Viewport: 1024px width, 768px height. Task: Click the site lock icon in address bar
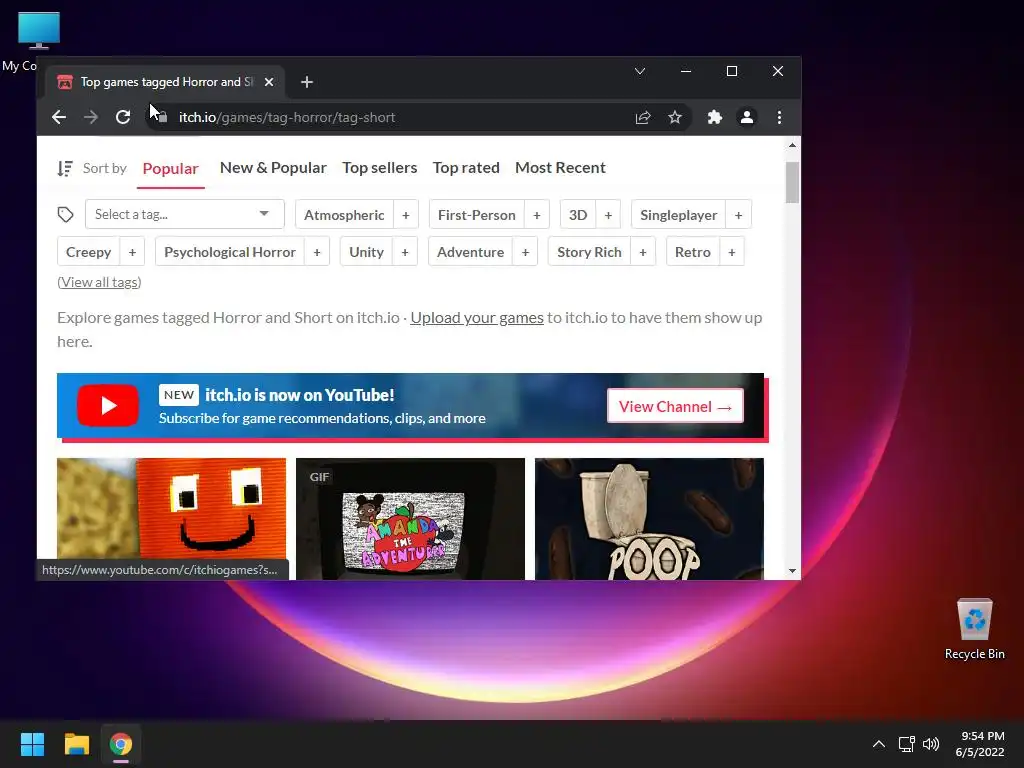click(x=163, y=118)
